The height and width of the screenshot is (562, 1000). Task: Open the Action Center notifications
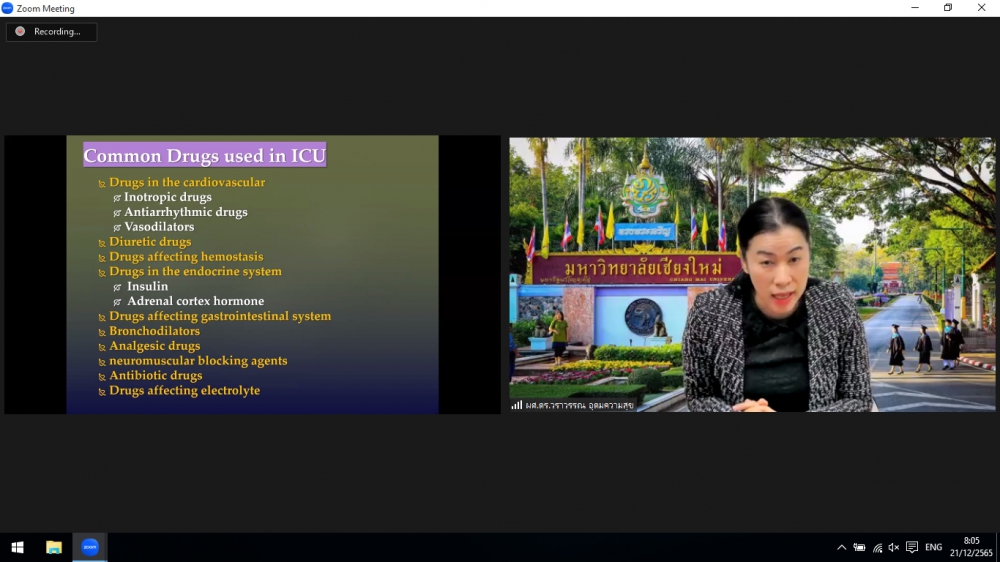point(912,547)
